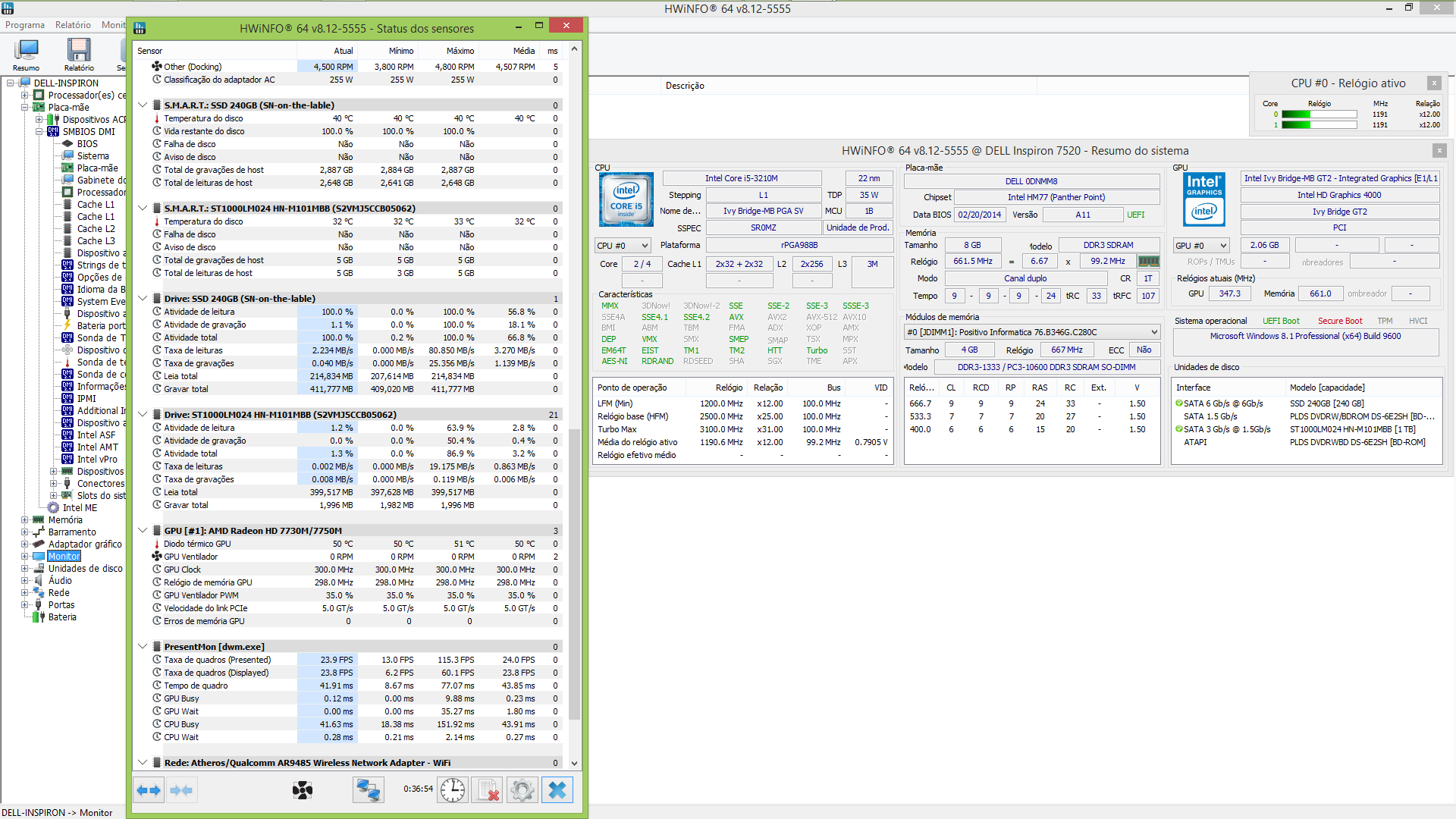Image resolution: width=1456 pixels, height=819 pixels.
Task: Click the sensor list scroll up arrow
Action: [574, 49]
